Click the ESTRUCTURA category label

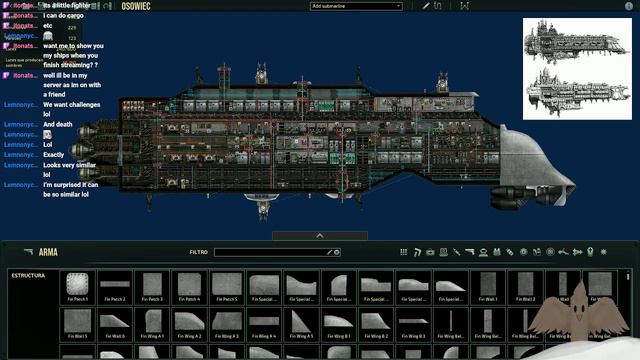[x=28, y=276]
